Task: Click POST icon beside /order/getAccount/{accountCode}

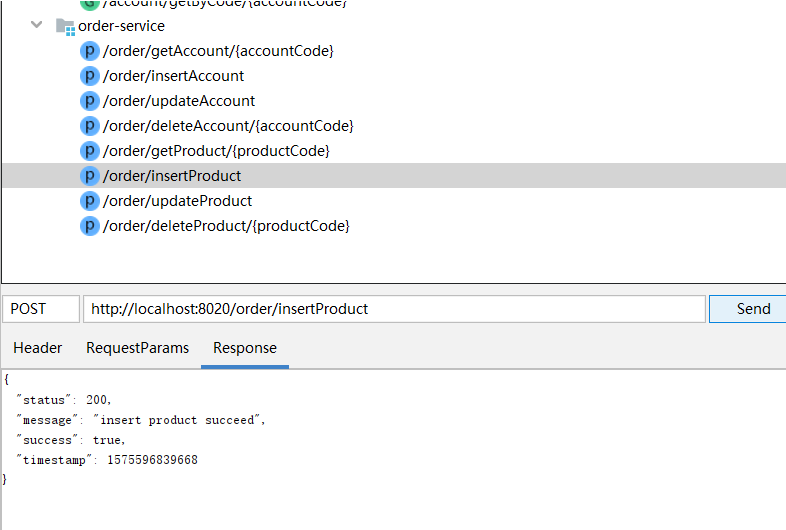Action: click(x=90, y=51)
